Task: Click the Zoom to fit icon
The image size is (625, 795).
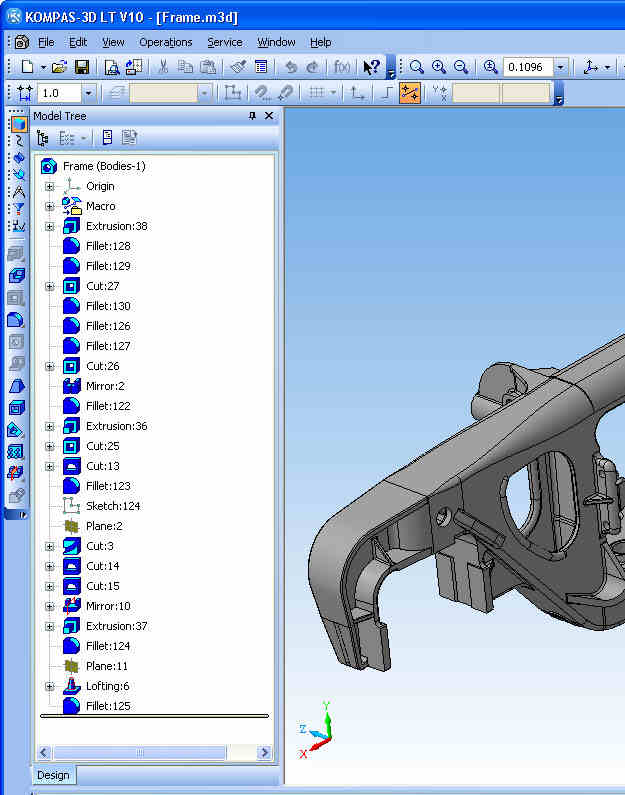Action: [x=490, y=66]
